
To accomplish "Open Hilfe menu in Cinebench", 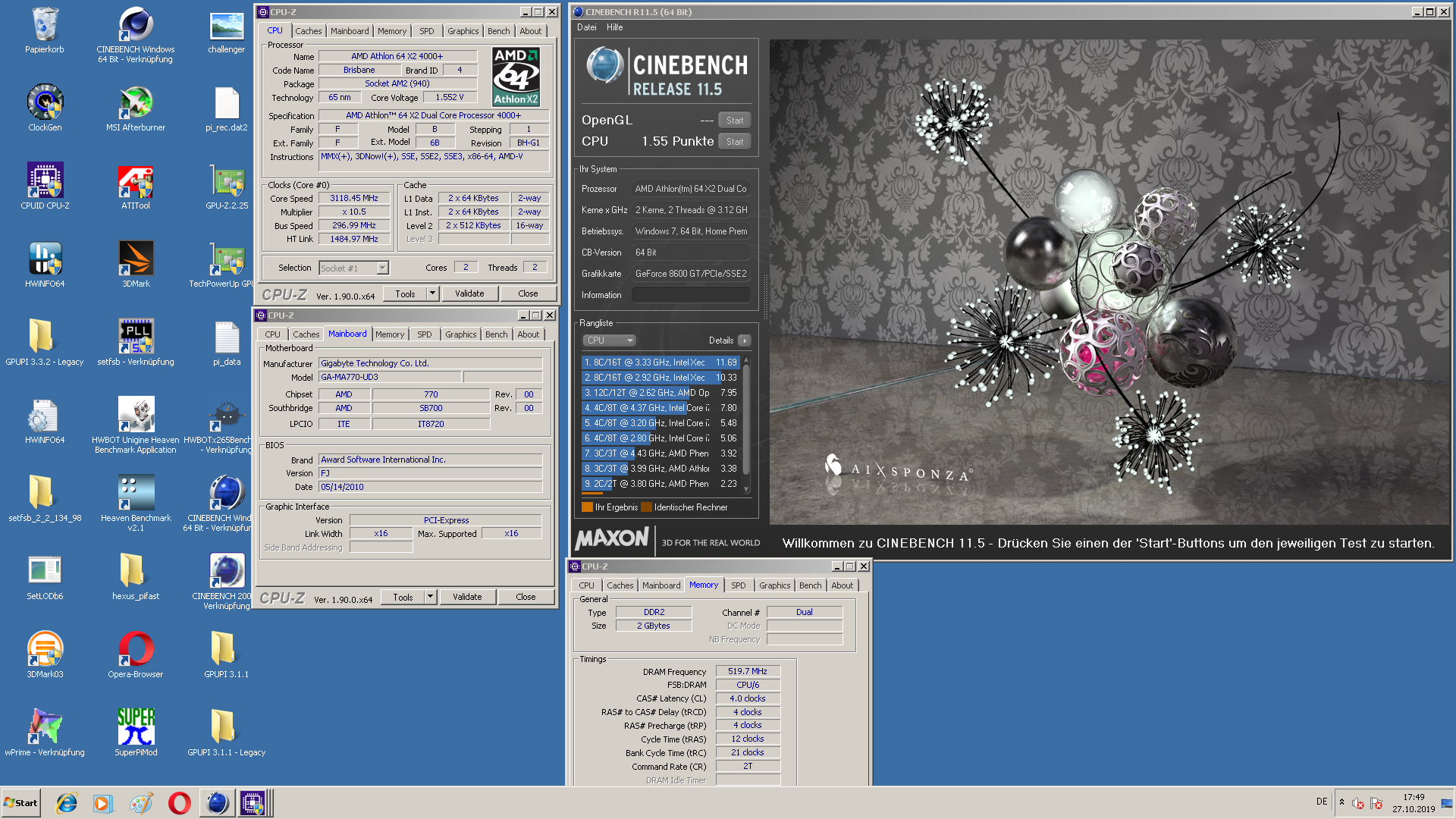I will (614, 27).
